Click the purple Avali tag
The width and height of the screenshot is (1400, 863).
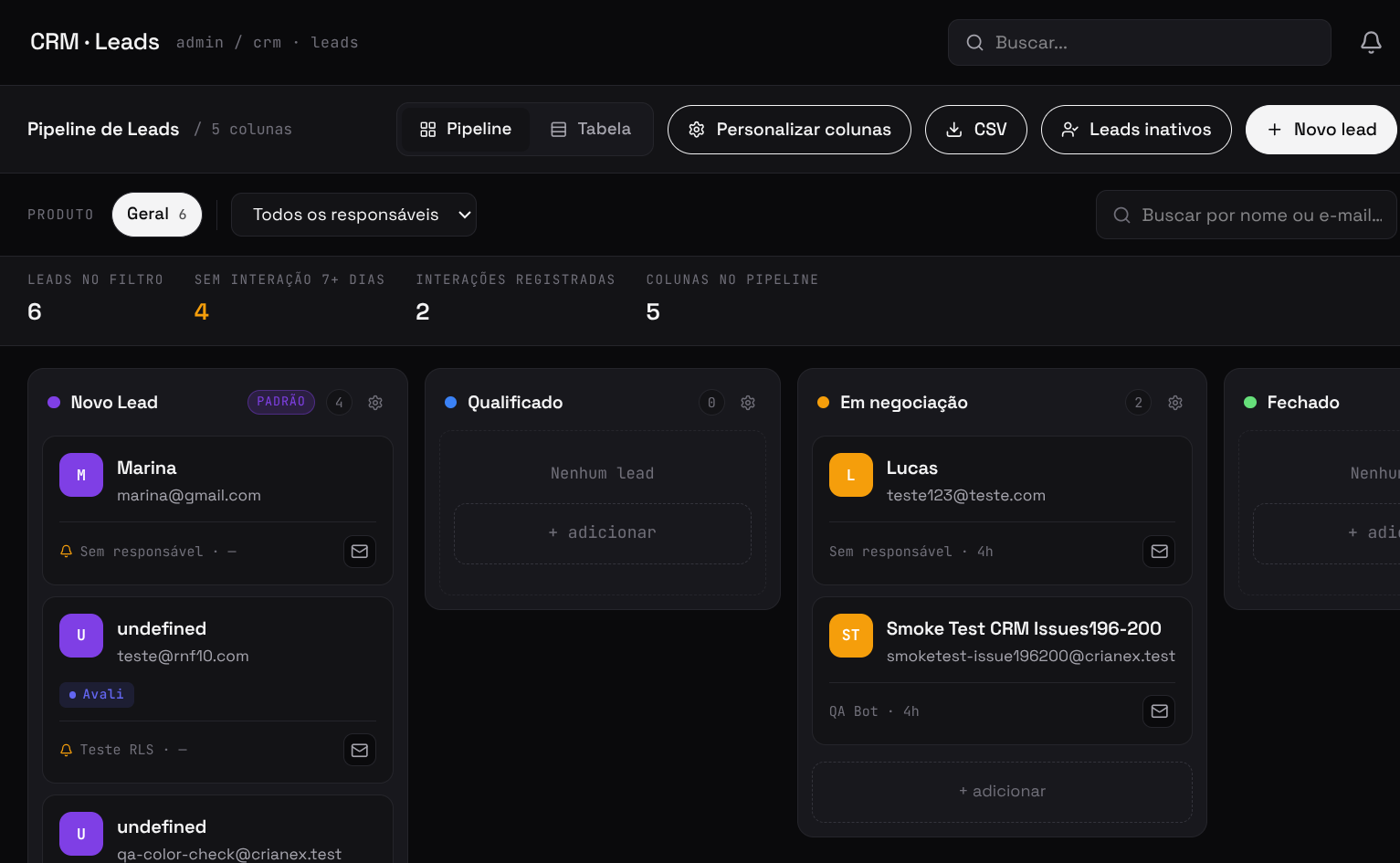tap(97, 695)
